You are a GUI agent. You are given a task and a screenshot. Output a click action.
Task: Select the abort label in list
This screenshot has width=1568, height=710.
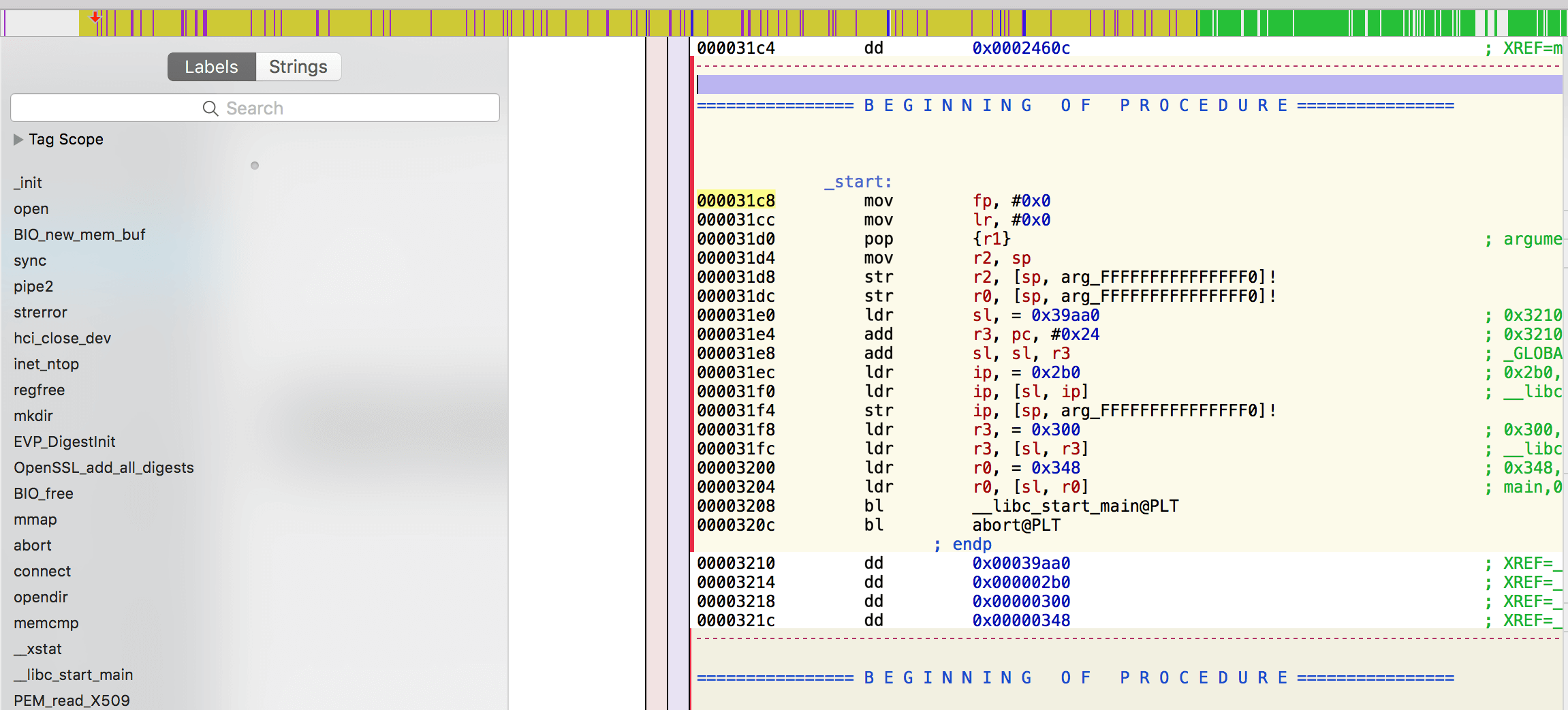[33, 545]
